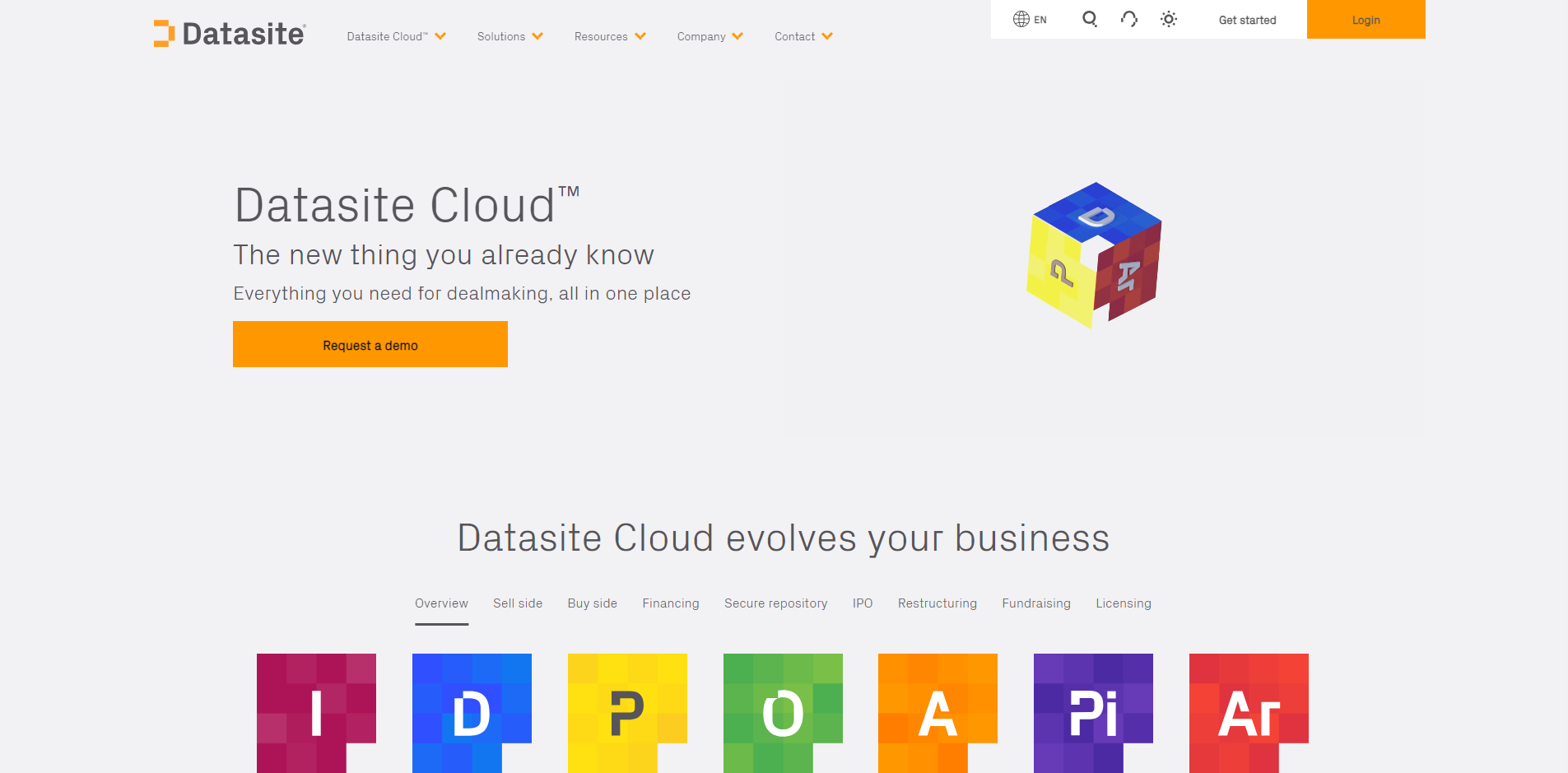The height and width of the screenshot is (773, 1568).
Task: Switch to the Sell side tab
Action: (x=518, y=603)
